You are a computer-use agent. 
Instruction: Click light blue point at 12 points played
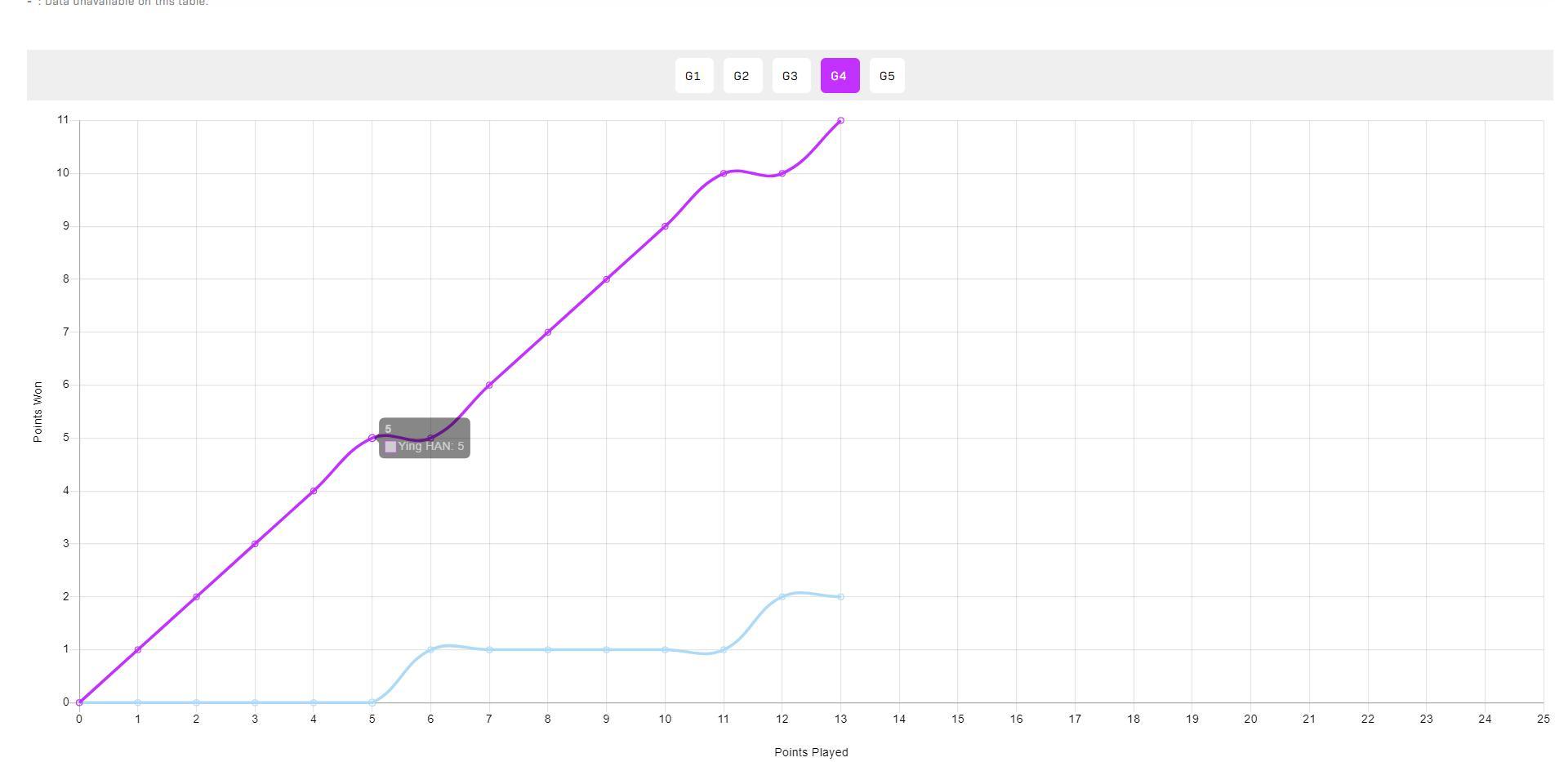click(782, 597)
